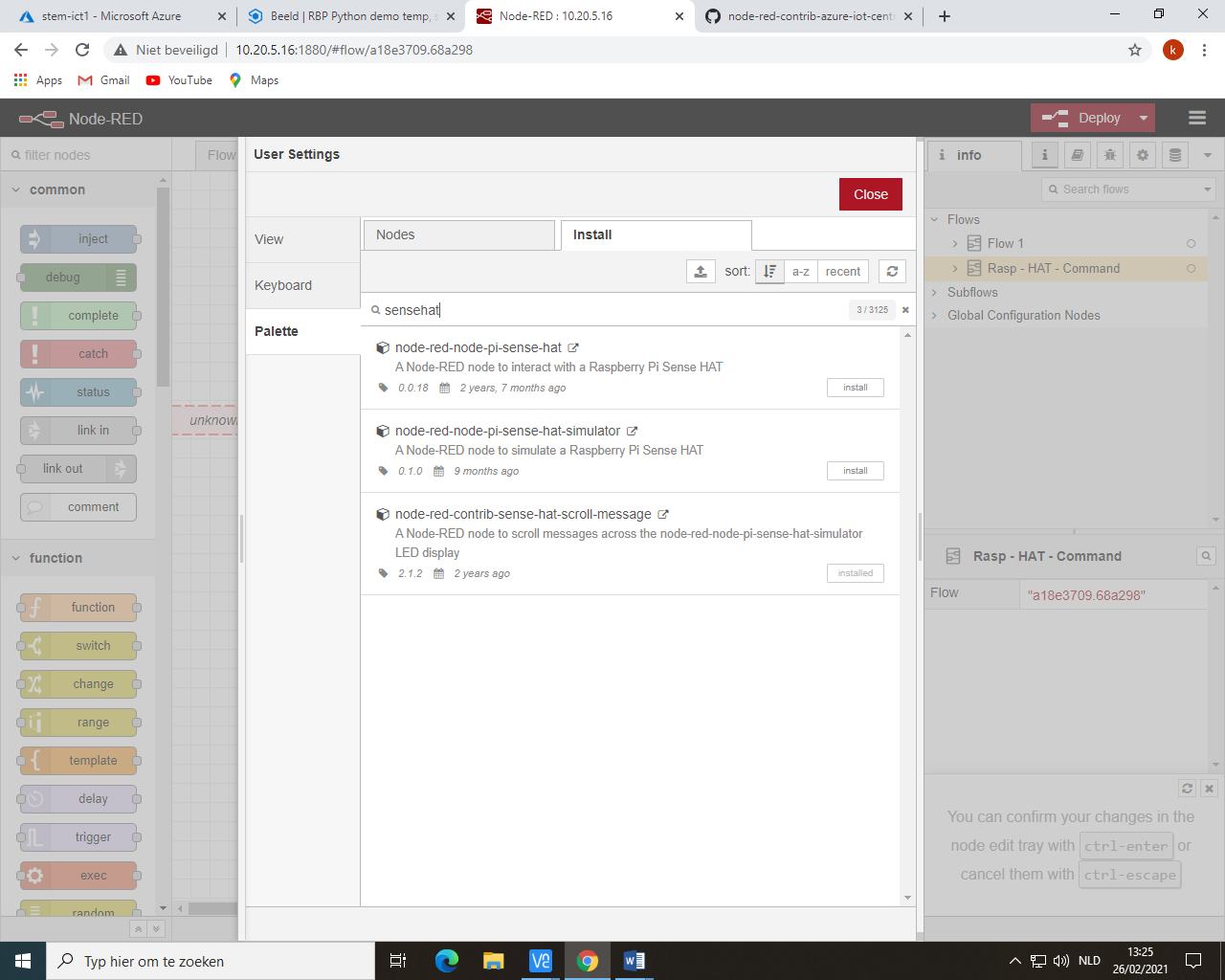Close the User Settings dialog
This screenshot has width=1225, height=980.
tap(871, 194)
